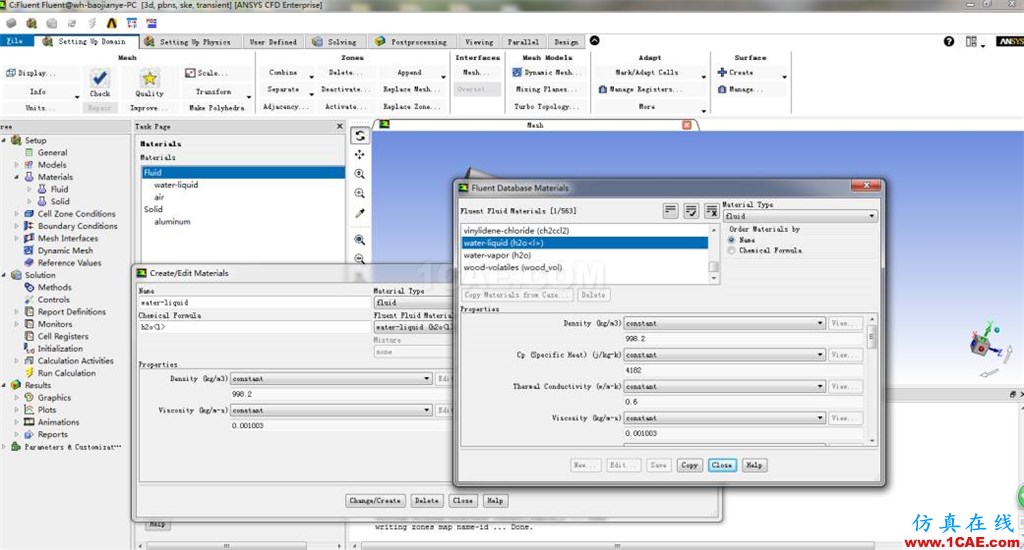Click the select-all list icon in Database Materials

coord(691,210)
